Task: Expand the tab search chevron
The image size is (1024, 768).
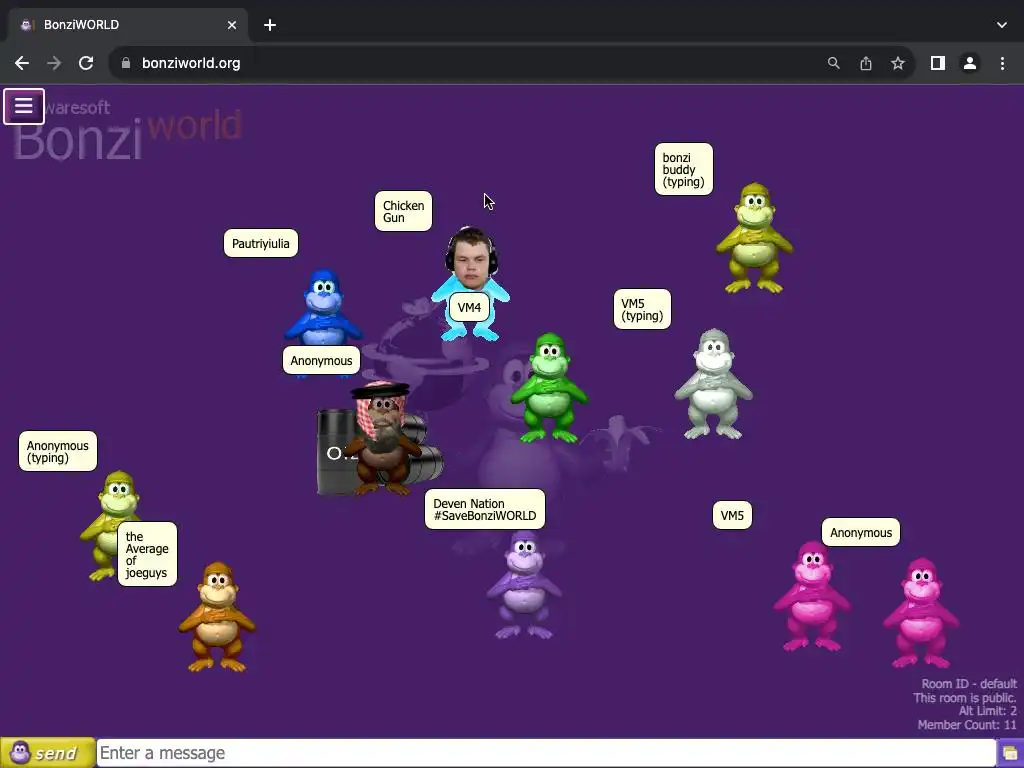Action: pos(1002,25)
